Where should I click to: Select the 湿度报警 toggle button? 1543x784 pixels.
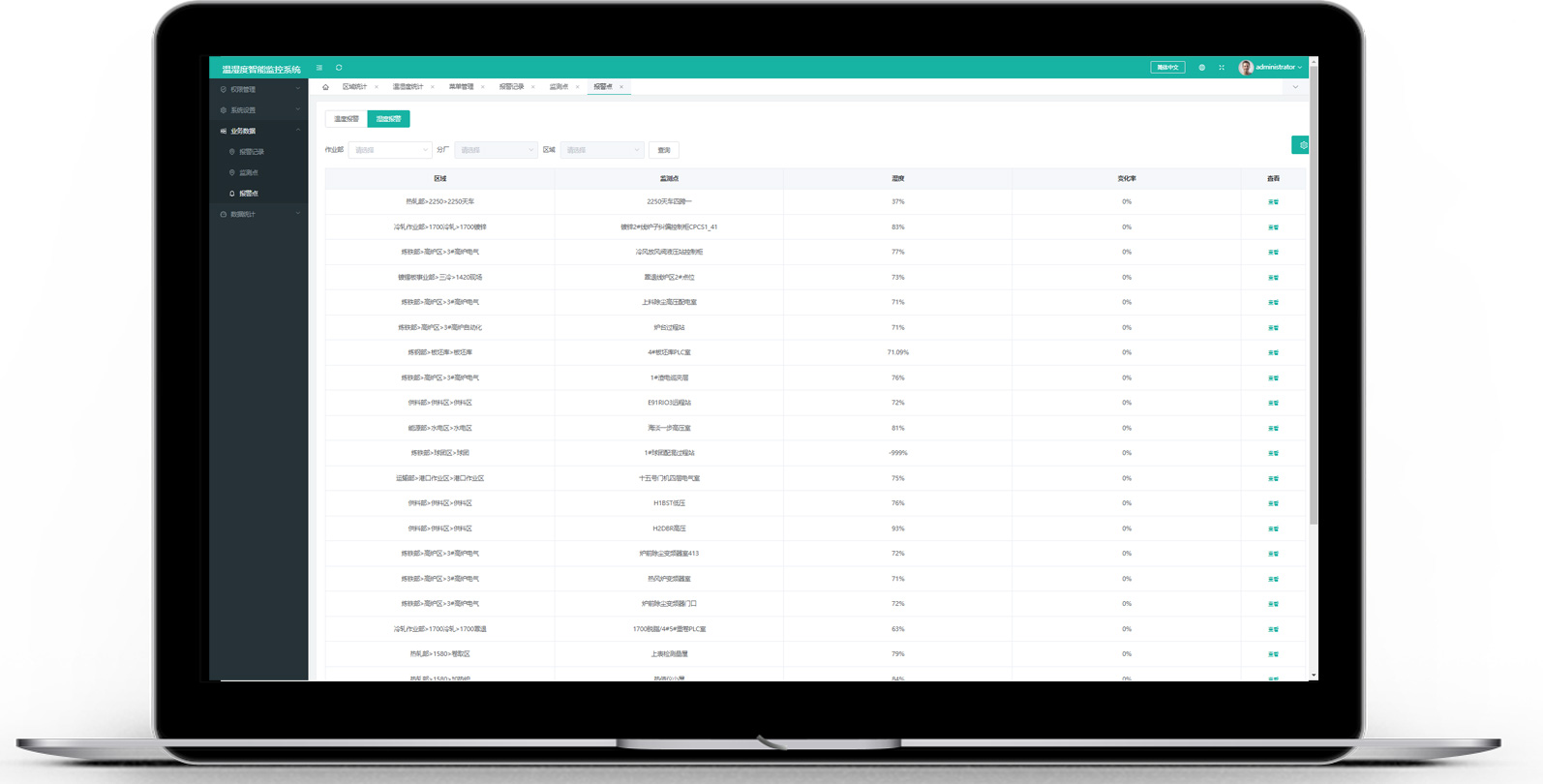[388, 119]
